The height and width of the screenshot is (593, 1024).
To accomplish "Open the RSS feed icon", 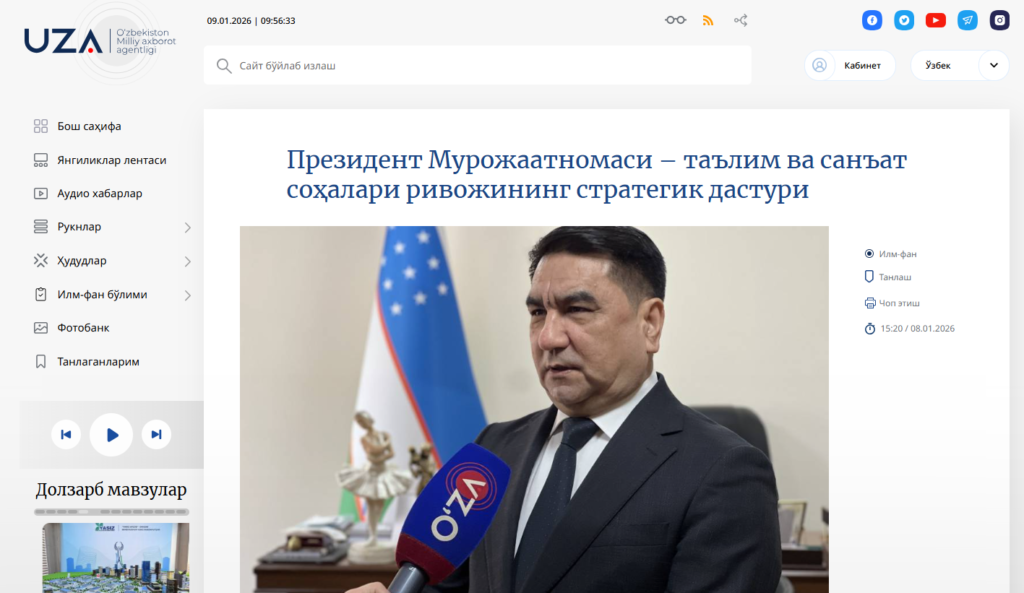I will coord(708,20).
